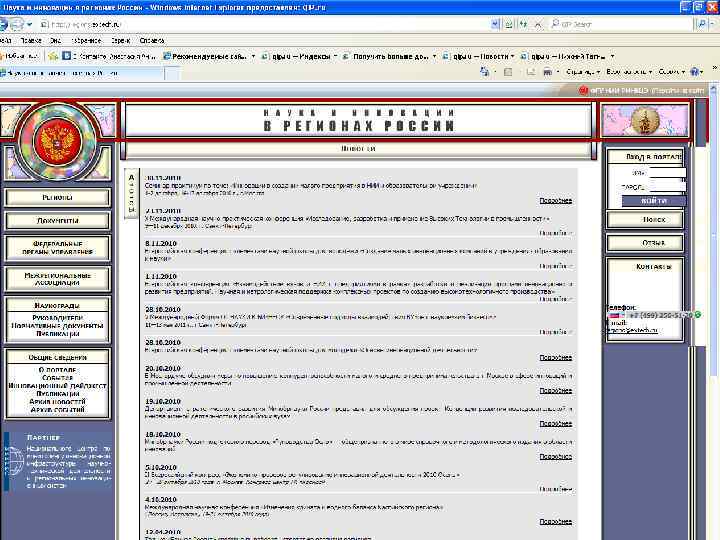Open the В Контакте favorites bar link

coord(109,56)
